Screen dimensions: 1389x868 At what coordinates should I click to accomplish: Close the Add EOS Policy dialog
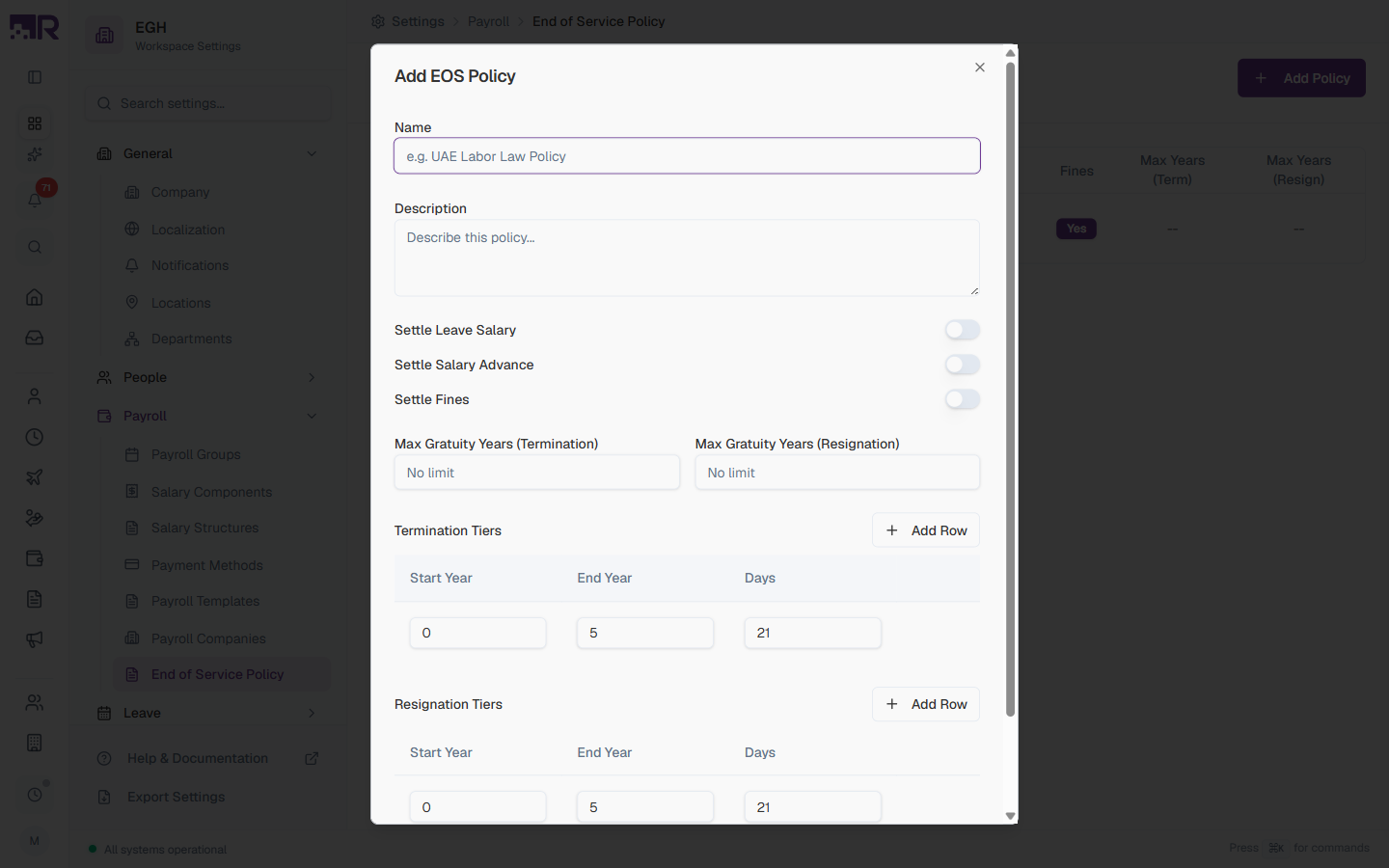click(980, 68)
